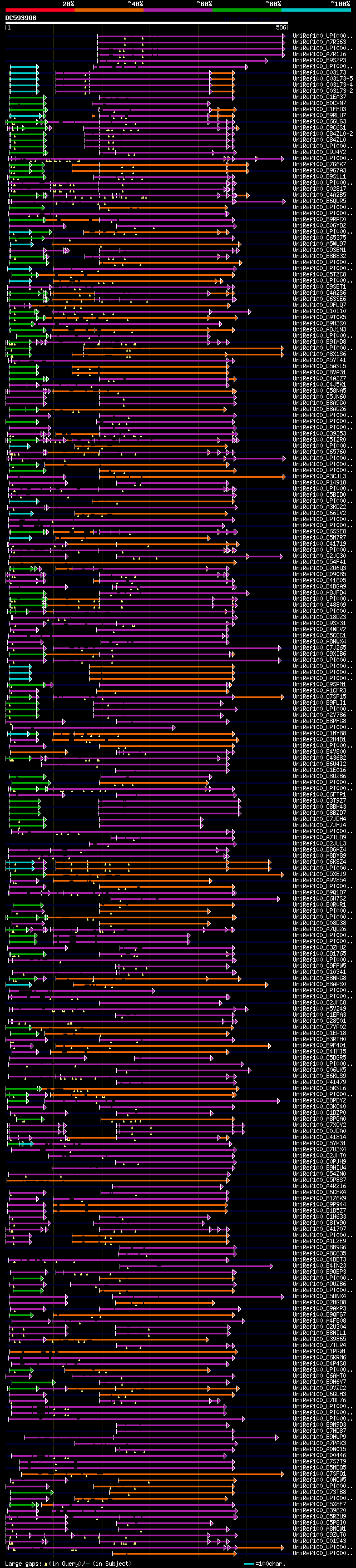Click sequence ID UniRef100_B9IAD8

pyautogui.click(x=319, y=342)
